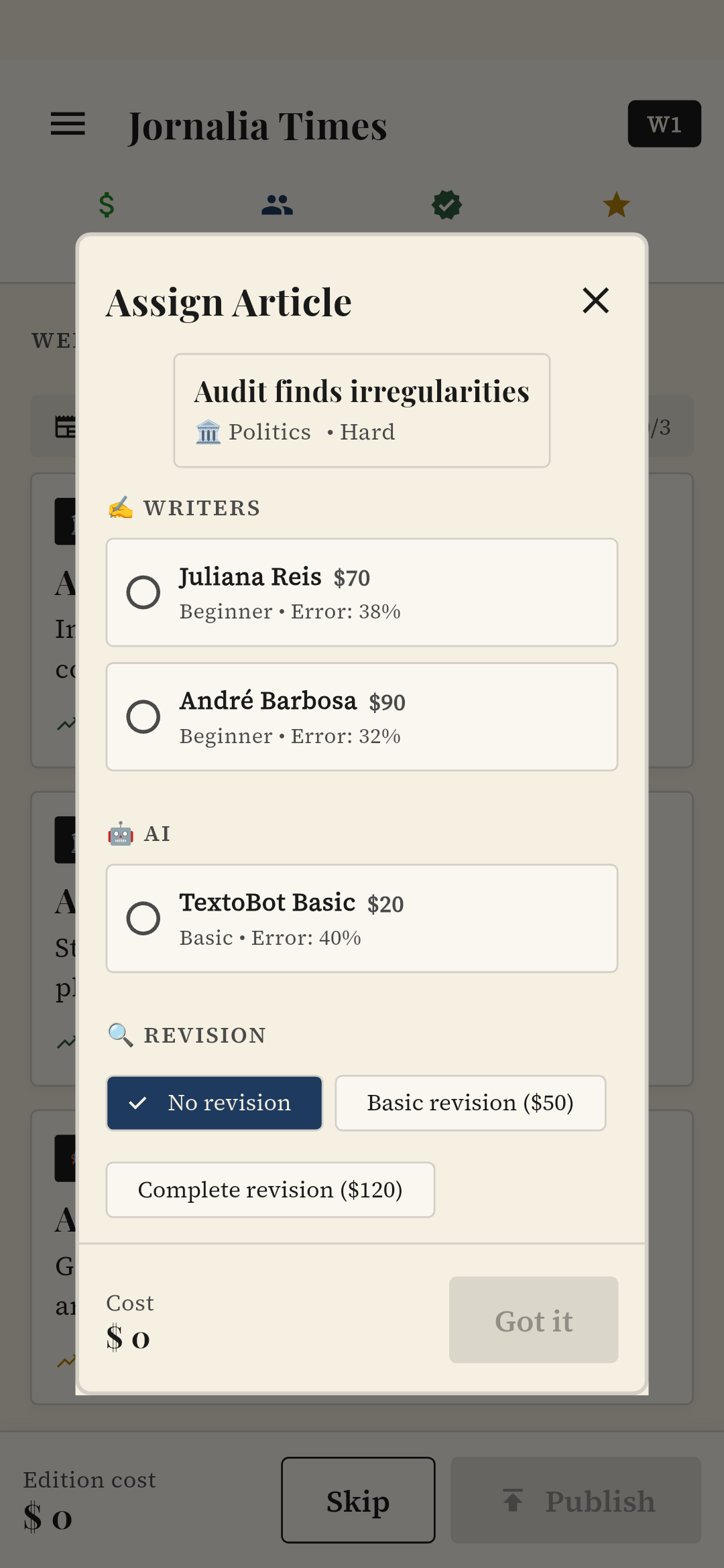Tap the verified credibility badge icon

click(x=446, y=205)
